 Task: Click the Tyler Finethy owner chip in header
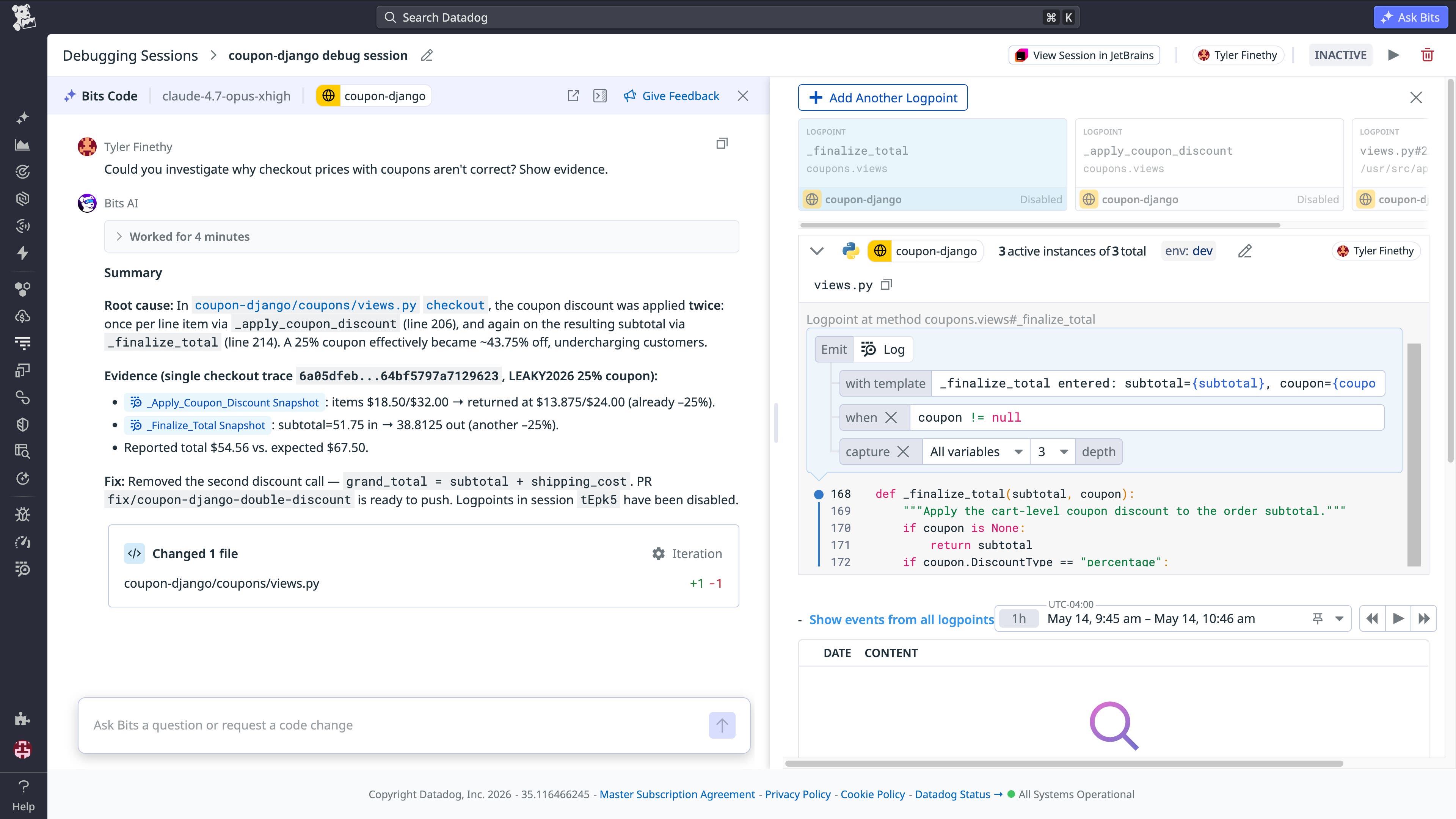(1238, 55)
